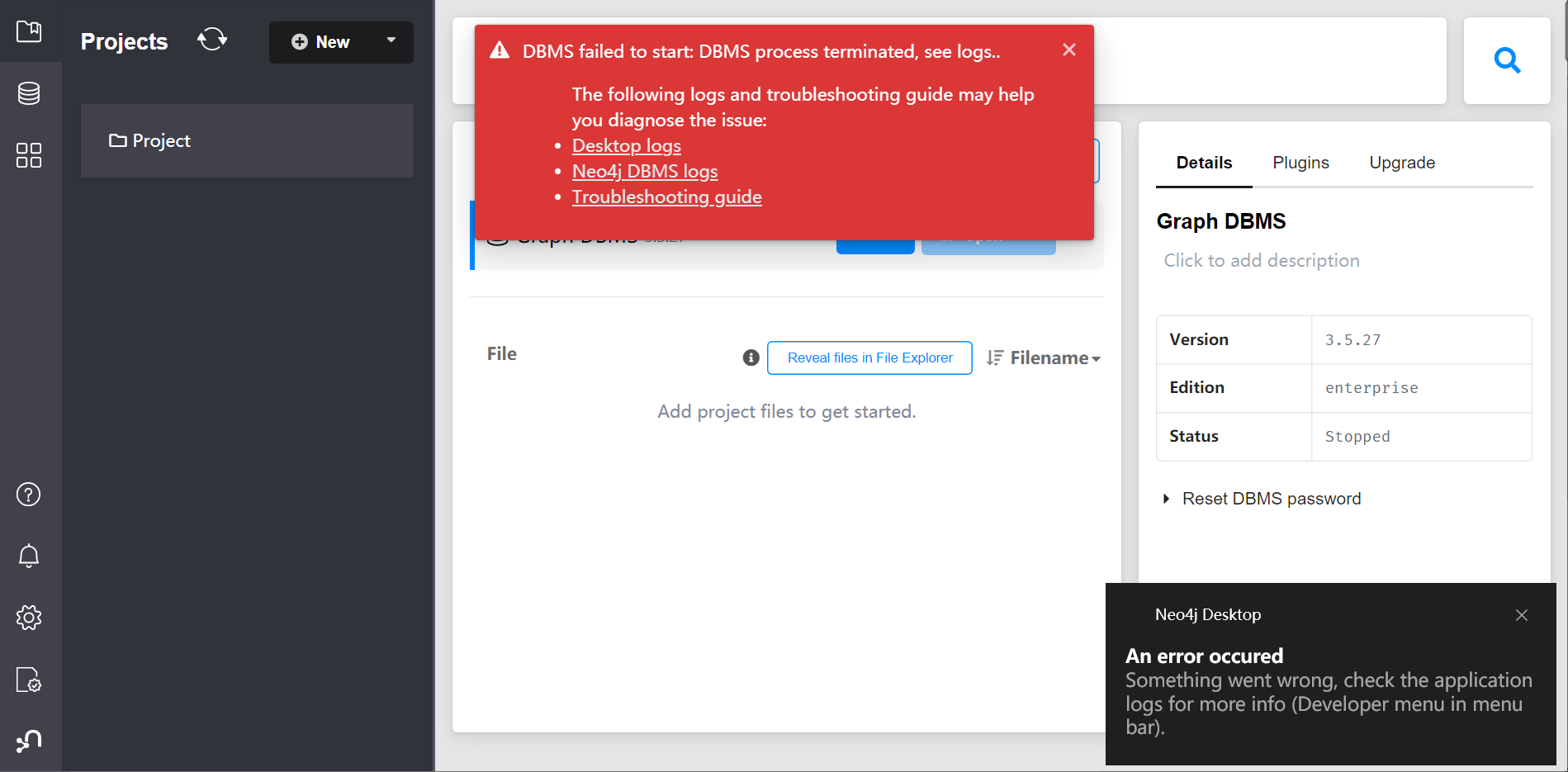Click the version value 3.5.27
Screen dimensions: 1568x772
(x=1353, y=340)
